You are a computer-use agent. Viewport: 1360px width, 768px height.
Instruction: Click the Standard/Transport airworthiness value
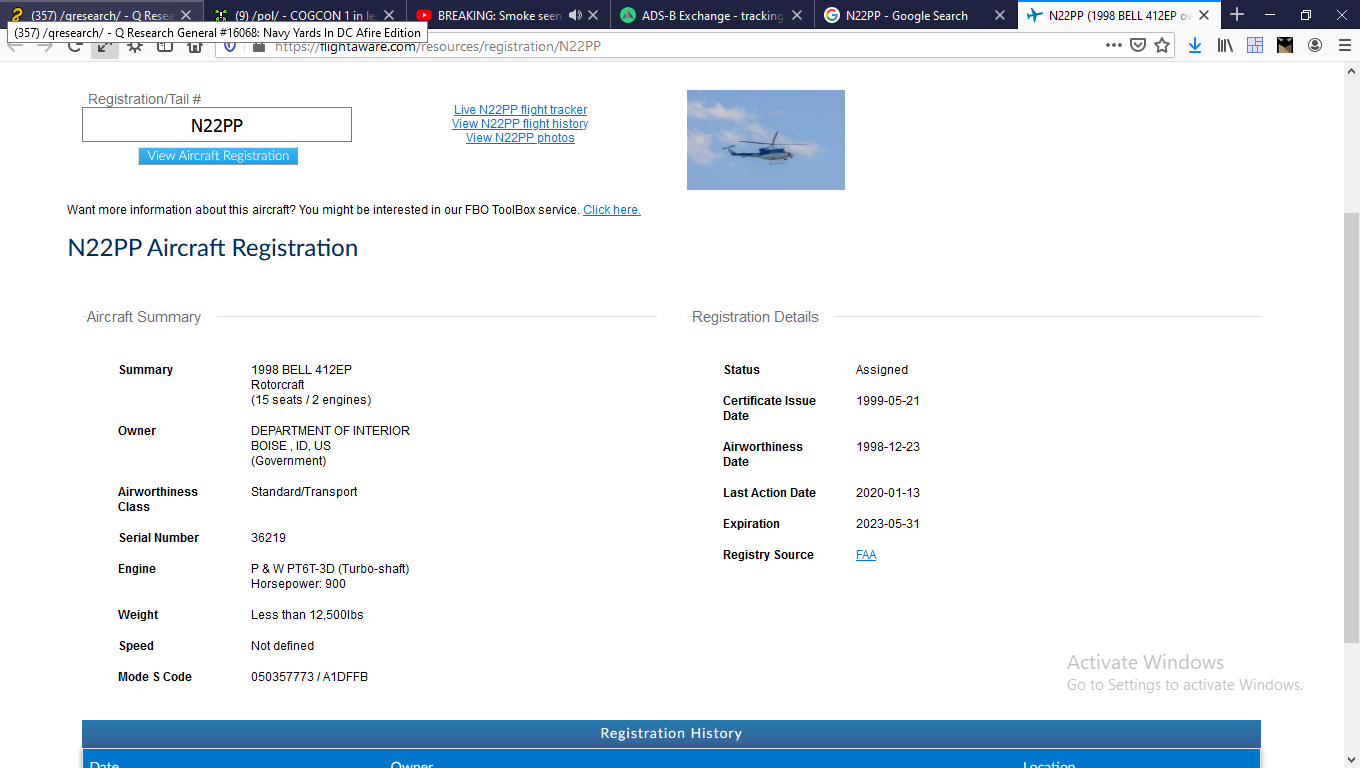[x=304, y=492]
